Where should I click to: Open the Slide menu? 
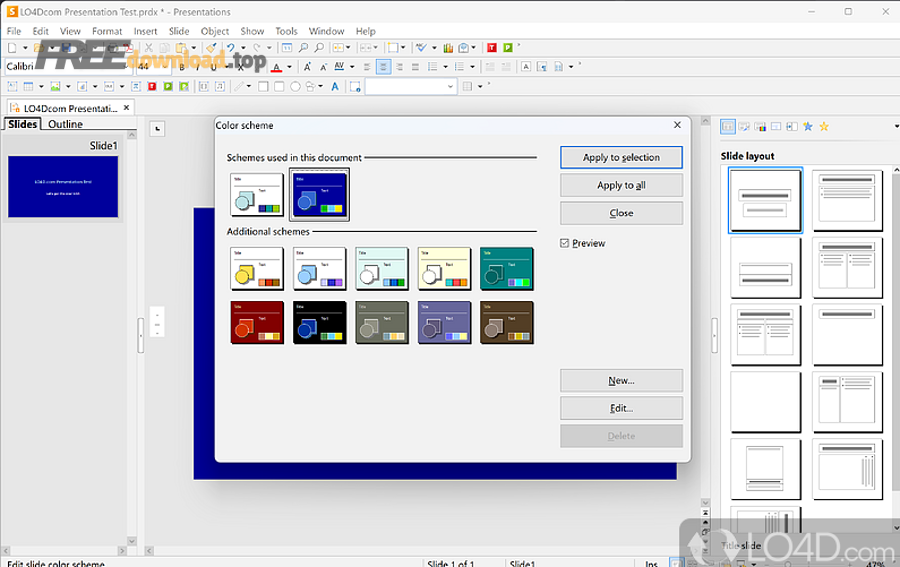coord(179,31)
